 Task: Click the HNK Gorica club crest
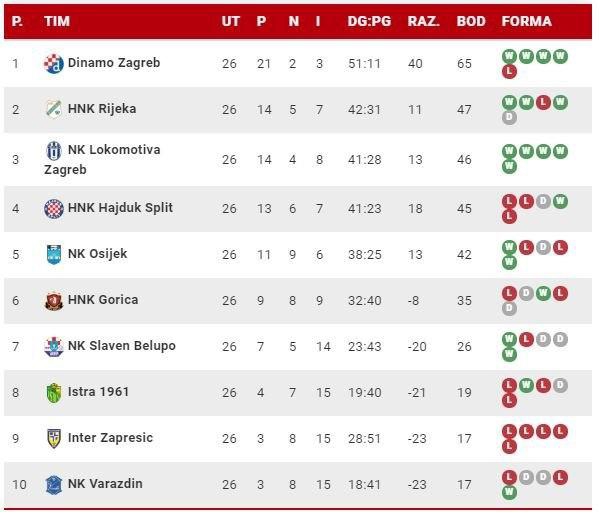[53, 300]
